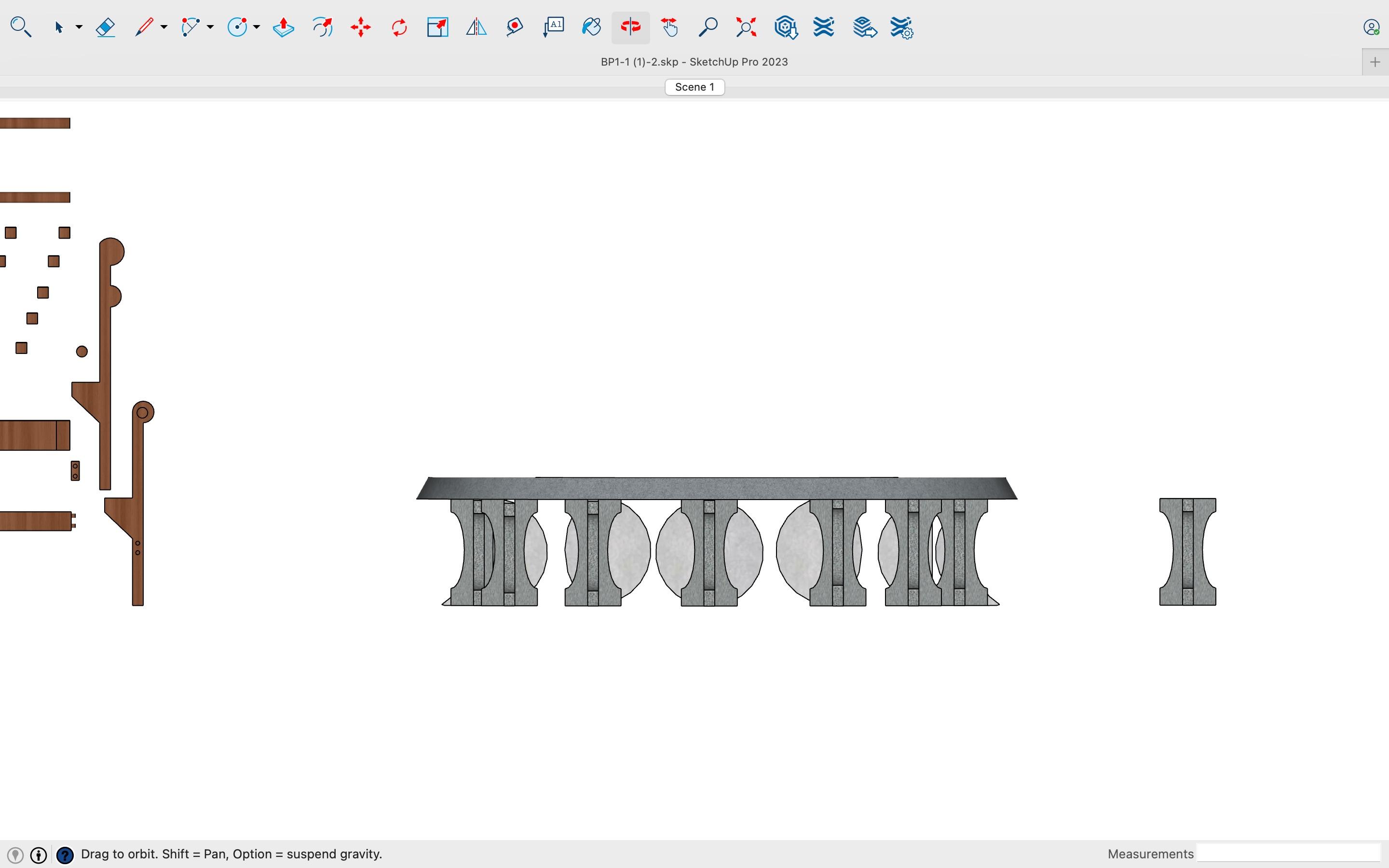Add a new scene with plus button
1389x868 pixels.
pyautogui.click(x=1375, y=62)
